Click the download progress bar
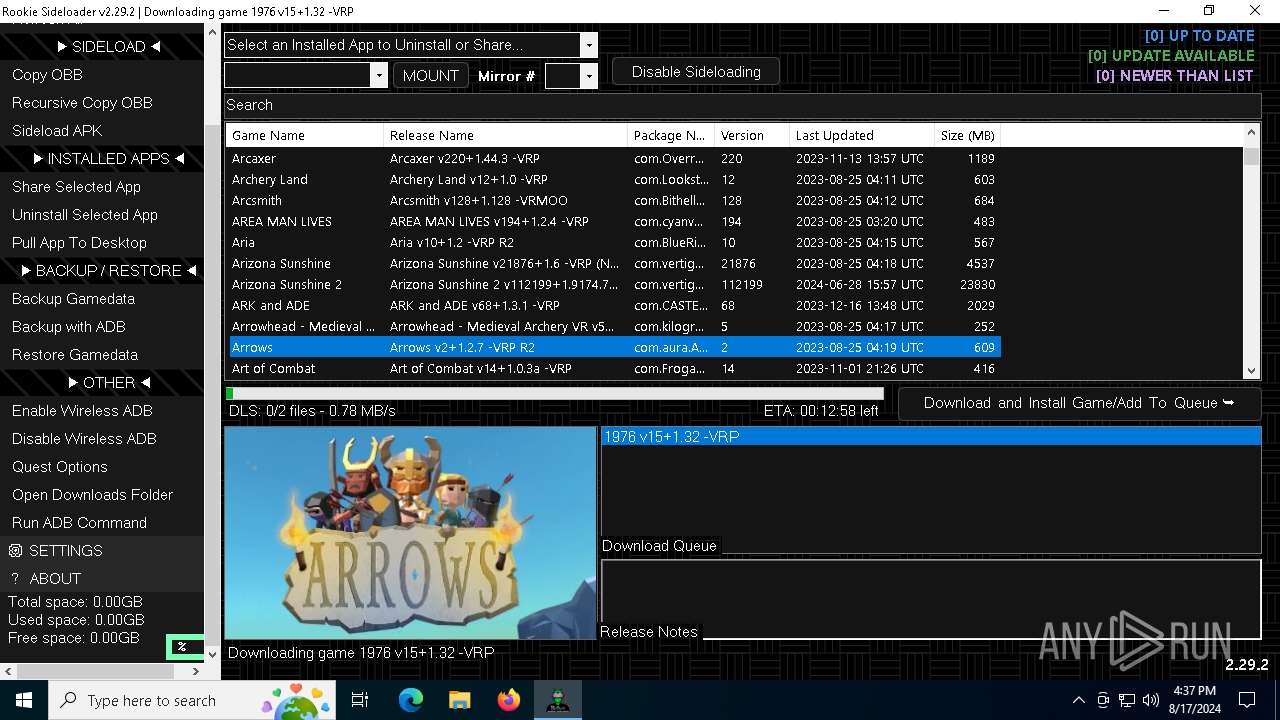 pyautogui.click(x=555, y=394)
